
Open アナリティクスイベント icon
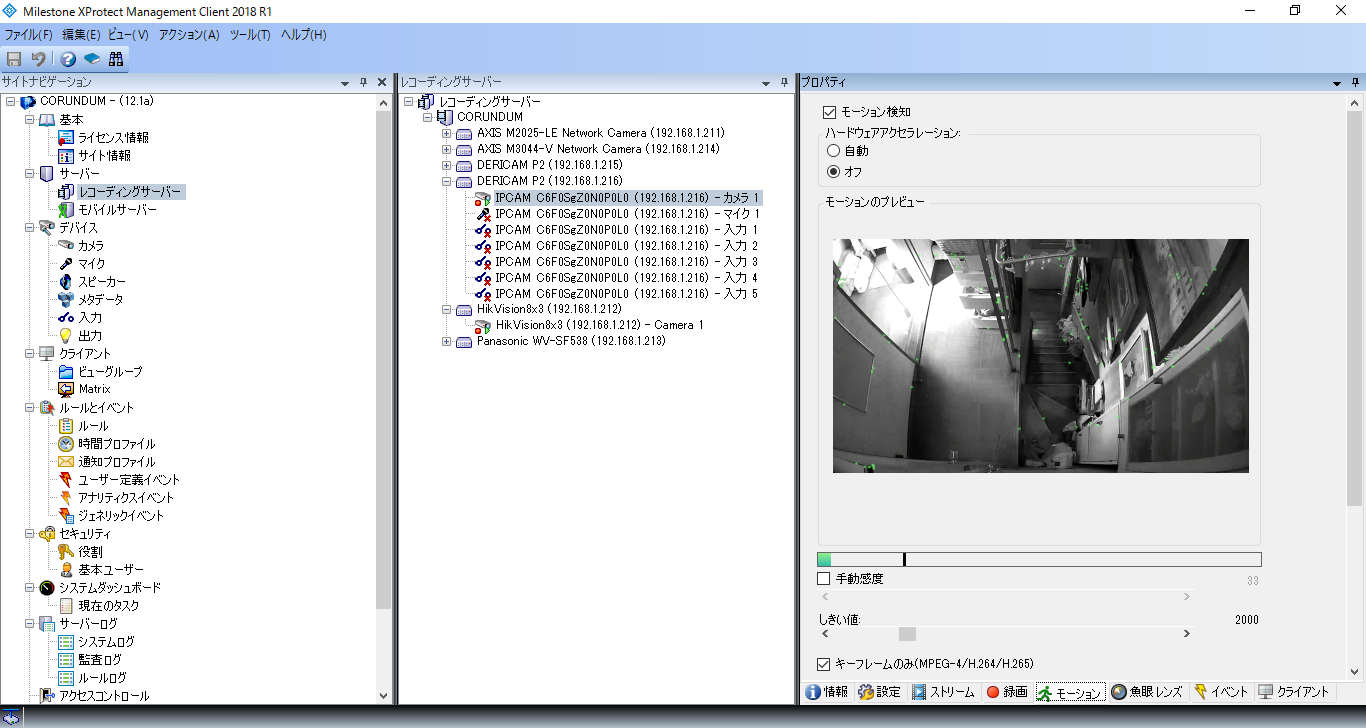[x=66, y=498]
